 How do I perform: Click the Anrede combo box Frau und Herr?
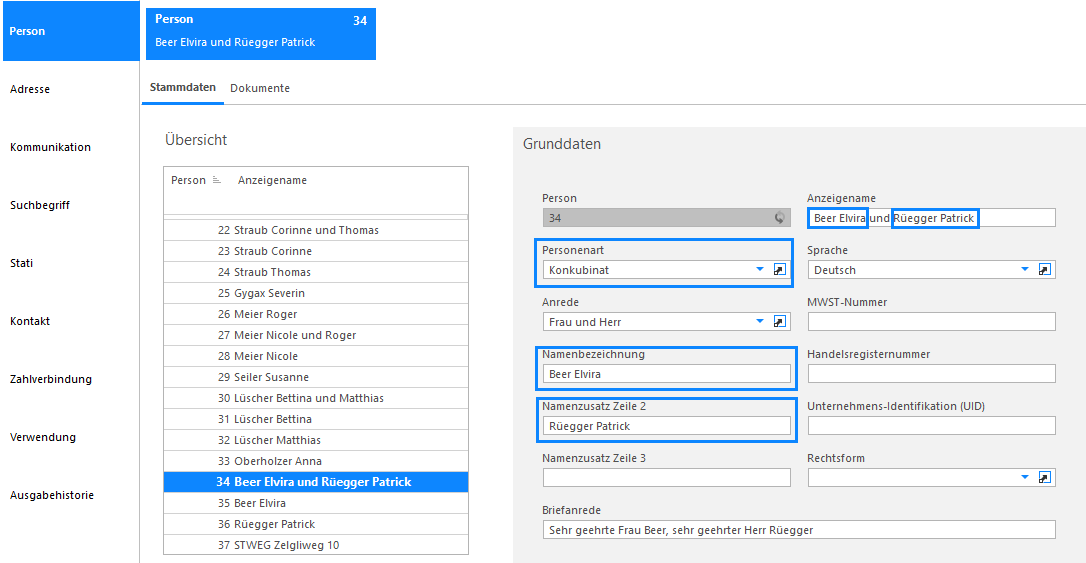coord(666,321)
